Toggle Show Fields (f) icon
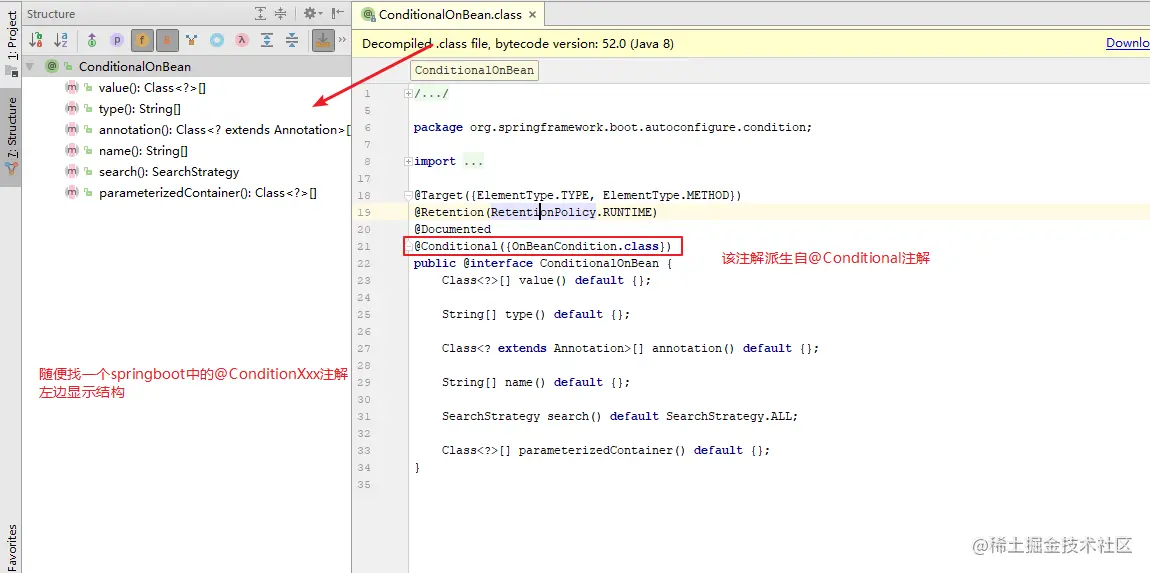 click(x=142, y=40)
